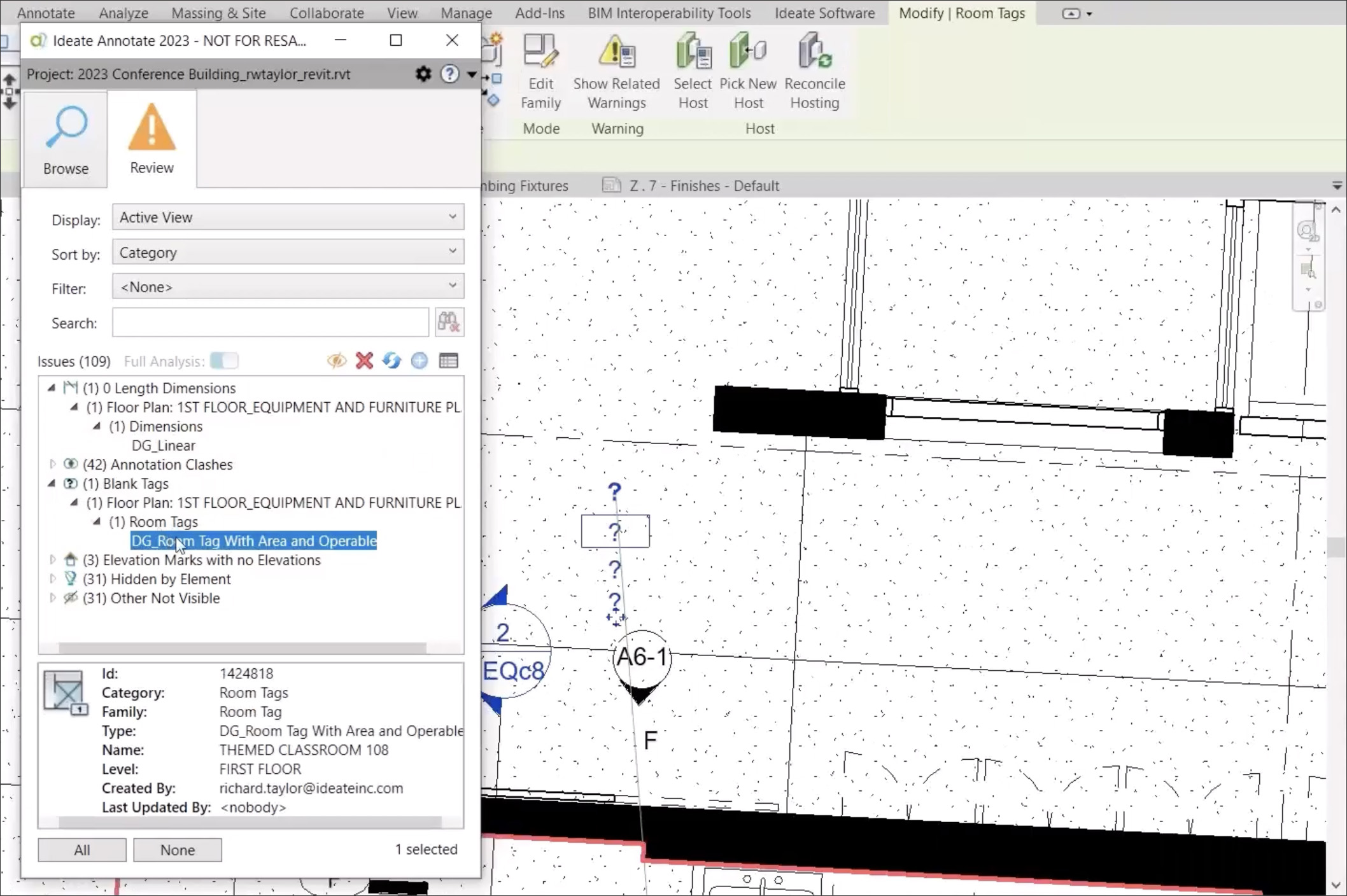Collapse the Floor Plan node under Blank Tags
Viewport: 1347px width, 896px height.
point(74,502)
